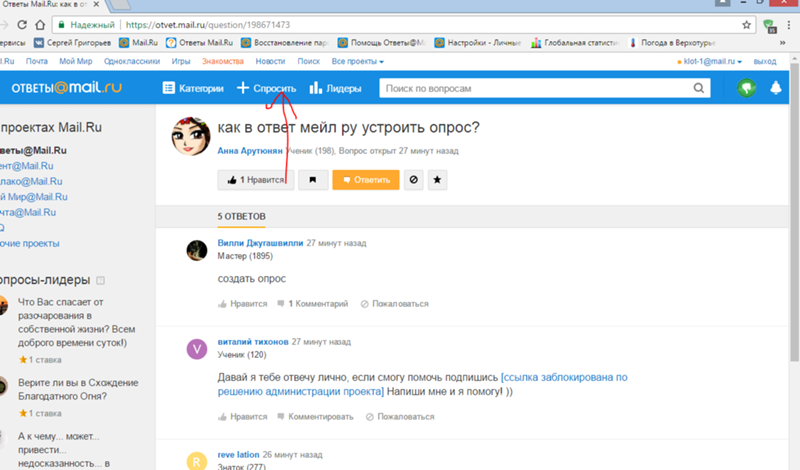Open the klot-1@mail.ru account dropdown
Image resolution: width=800 pixels, height=470 pixels.
coord(710,61)
